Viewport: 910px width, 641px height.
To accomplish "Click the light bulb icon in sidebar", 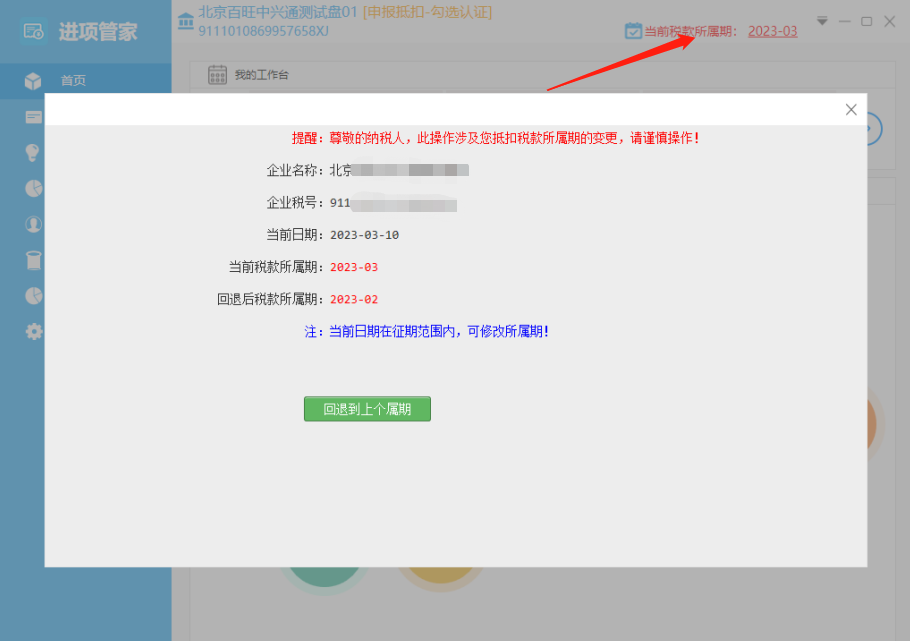I will [x=34, y=152].
